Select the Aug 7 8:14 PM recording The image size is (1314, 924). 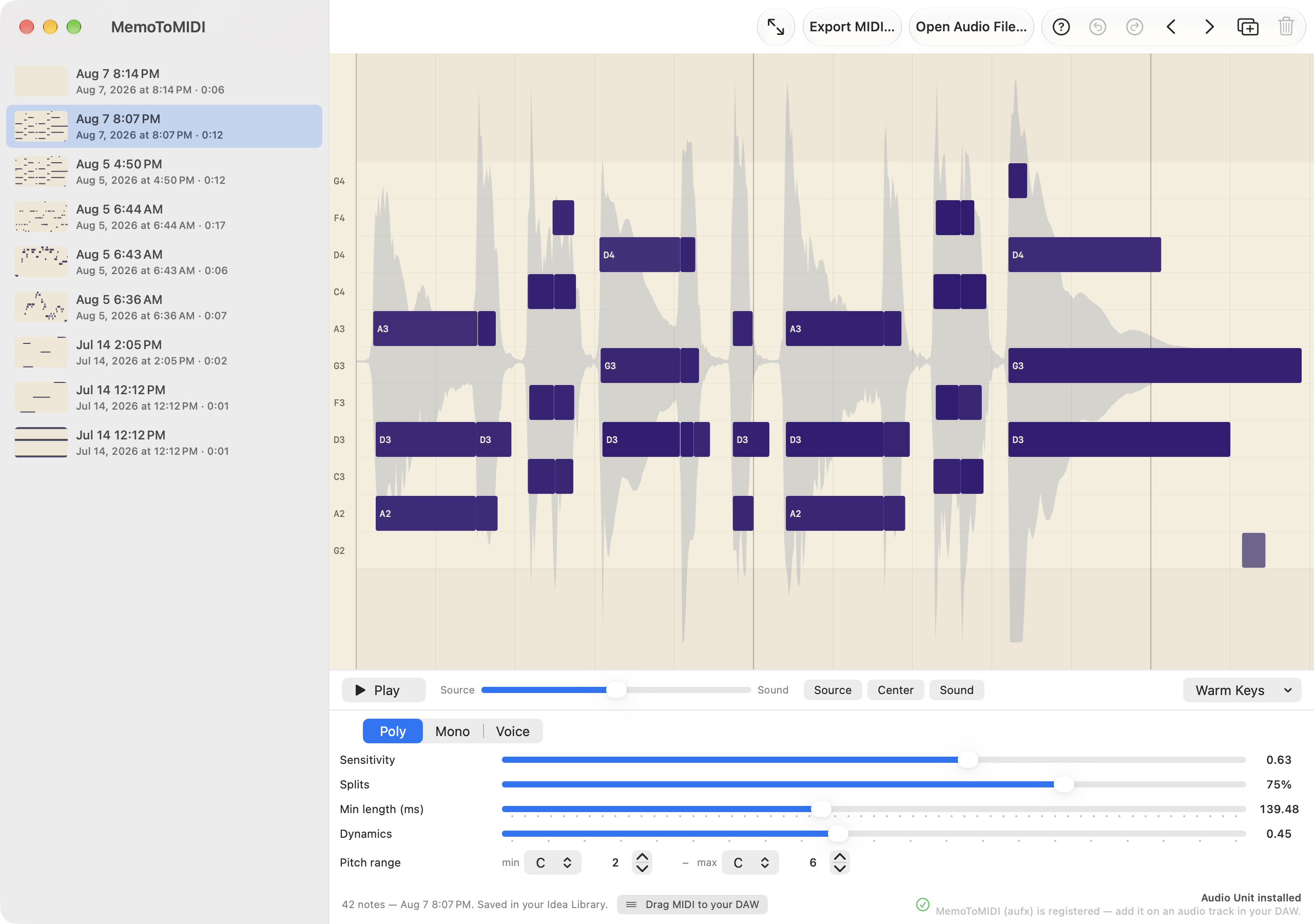click(164, 81)
